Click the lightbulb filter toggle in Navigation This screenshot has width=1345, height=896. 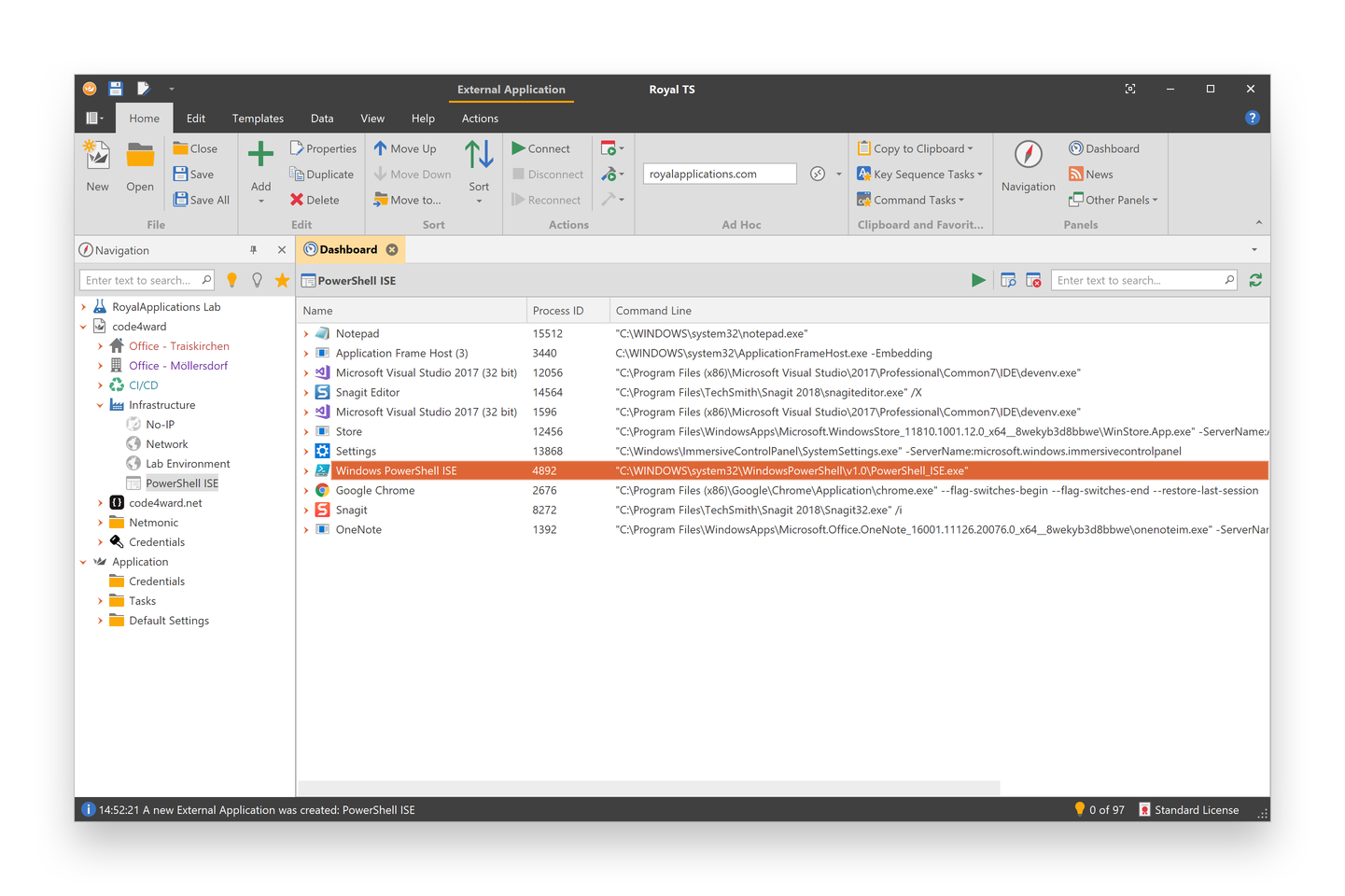point(231,279)
